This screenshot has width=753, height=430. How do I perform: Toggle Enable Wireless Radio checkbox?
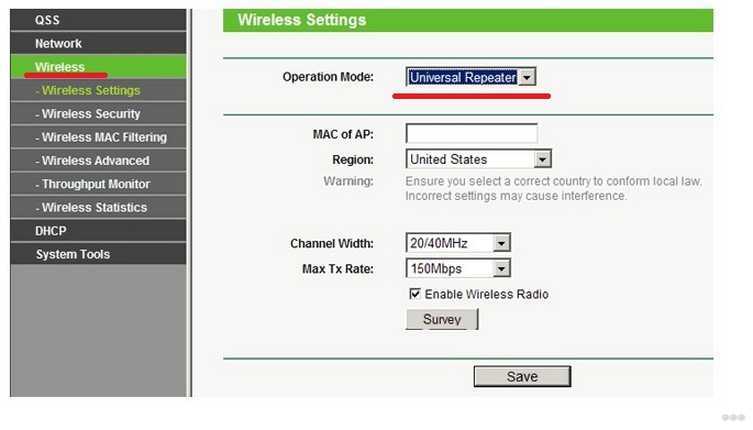[x=414, y=294]
